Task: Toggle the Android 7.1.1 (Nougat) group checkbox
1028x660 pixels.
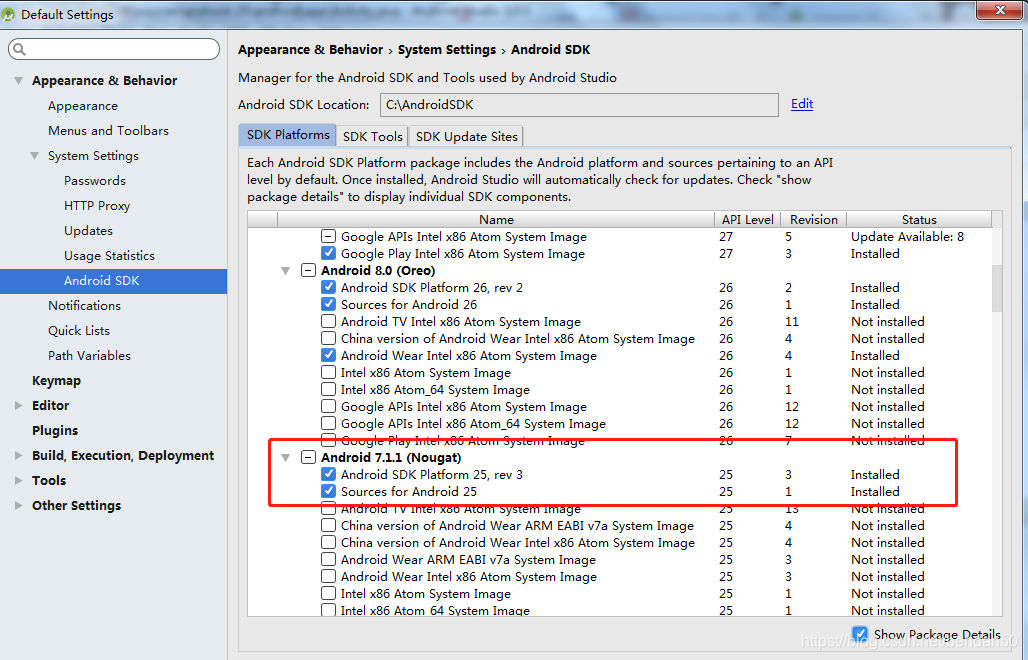Action: click(308, 457)
